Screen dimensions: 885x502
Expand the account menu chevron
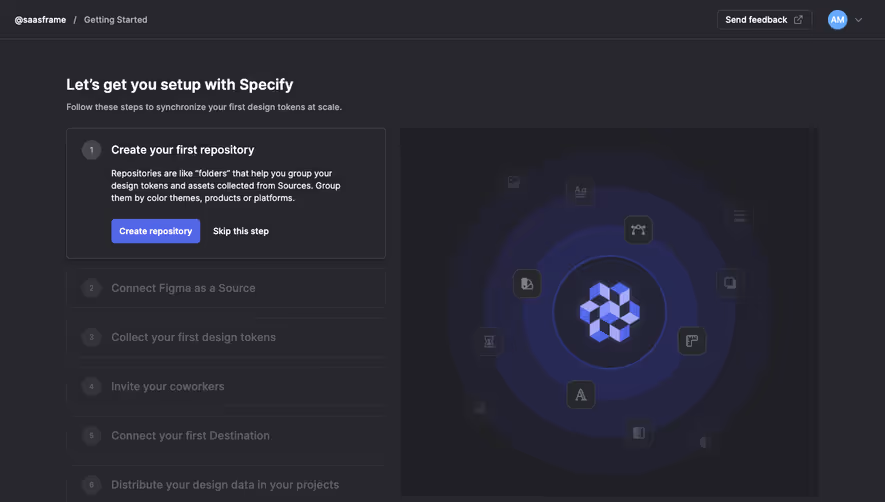click(858, 20)
